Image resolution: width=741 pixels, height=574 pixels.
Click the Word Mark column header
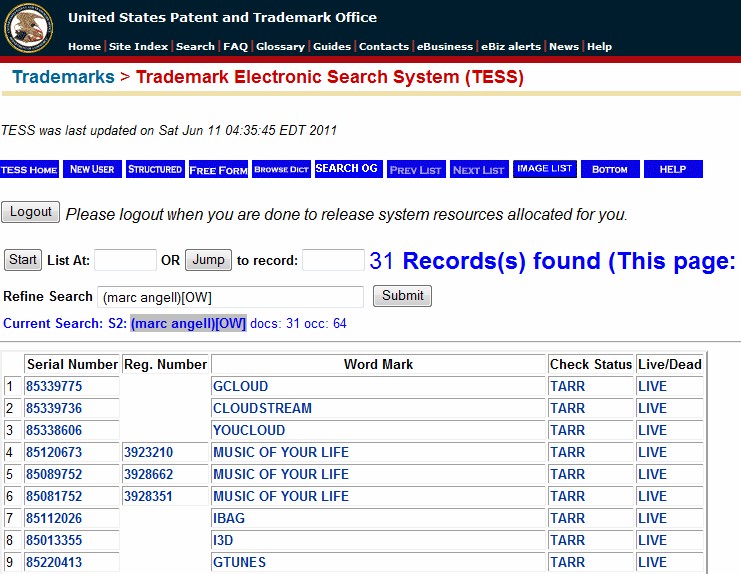(378, 364)
